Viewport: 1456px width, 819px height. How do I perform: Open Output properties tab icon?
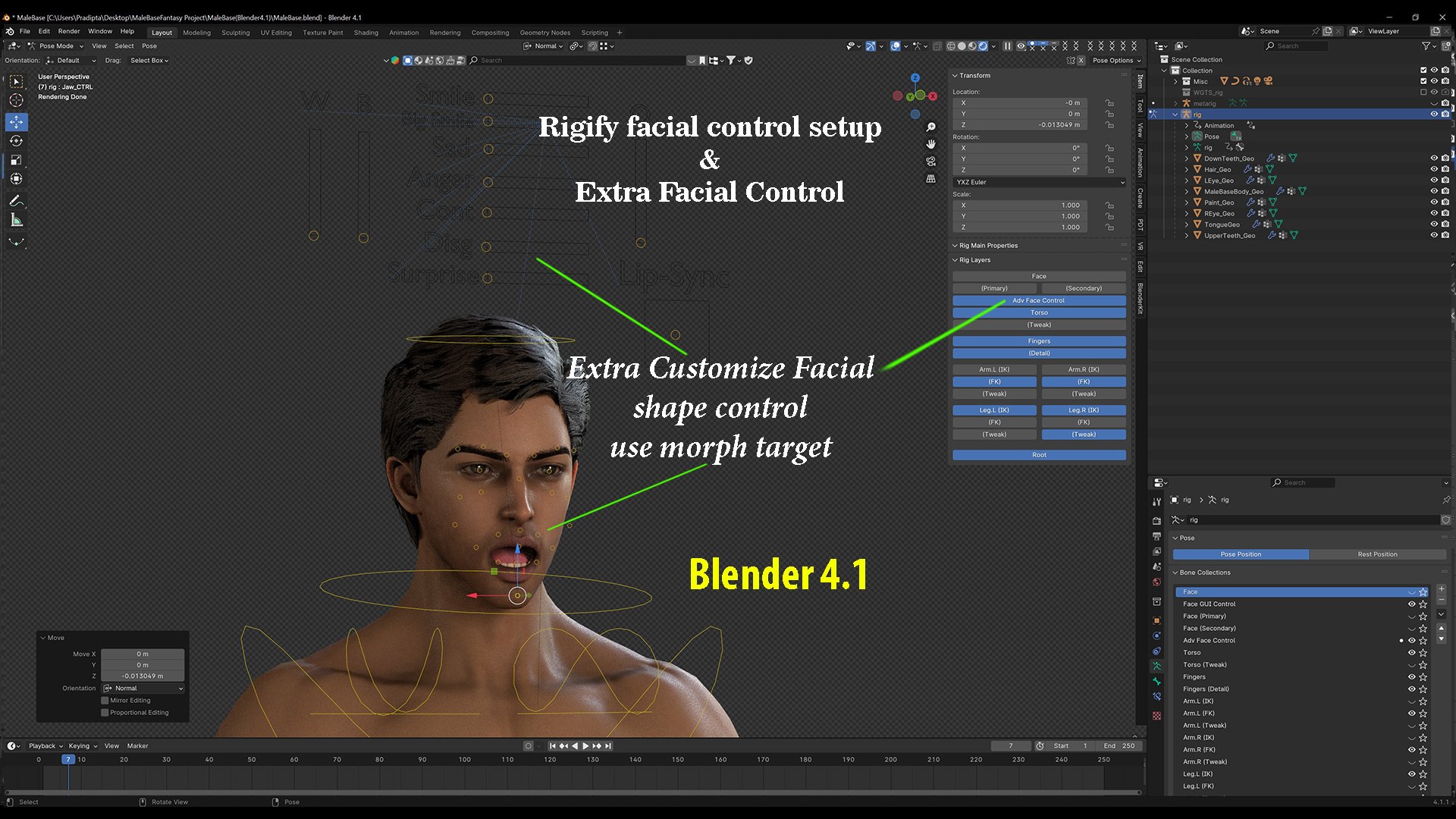click(1156, 536)
